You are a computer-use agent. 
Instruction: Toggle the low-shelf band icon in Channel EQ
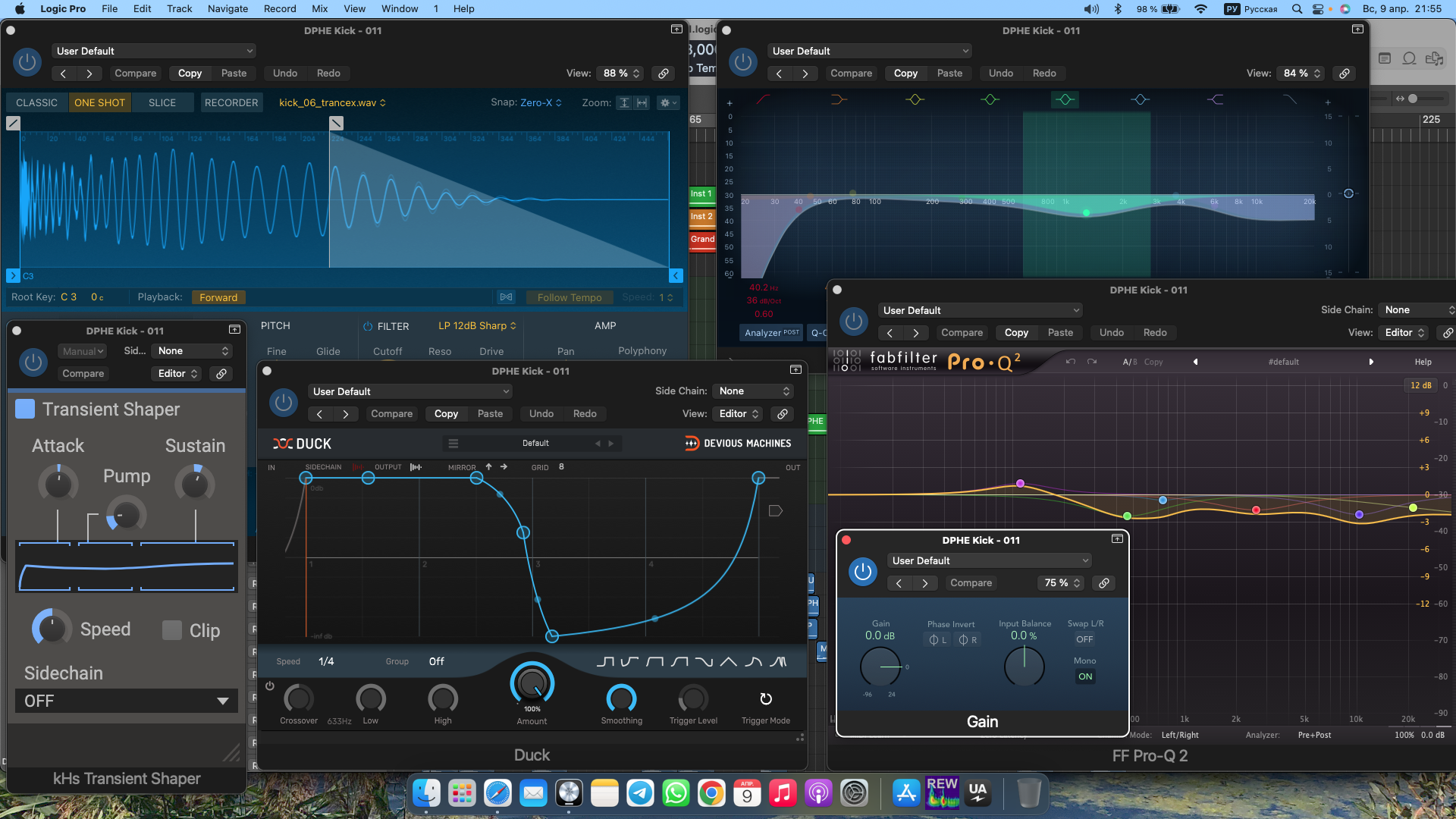pos(839,99)
